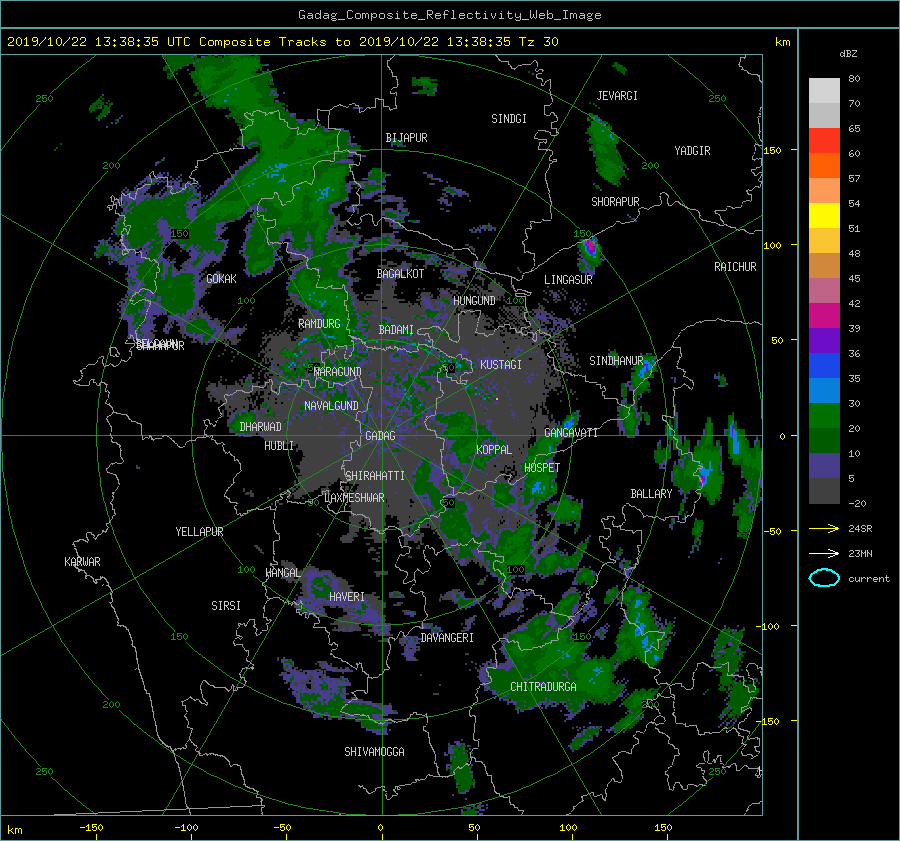Click the GADAG radar center label
Viewport: 900px width, 841px height.
click(x=380, y=436)
